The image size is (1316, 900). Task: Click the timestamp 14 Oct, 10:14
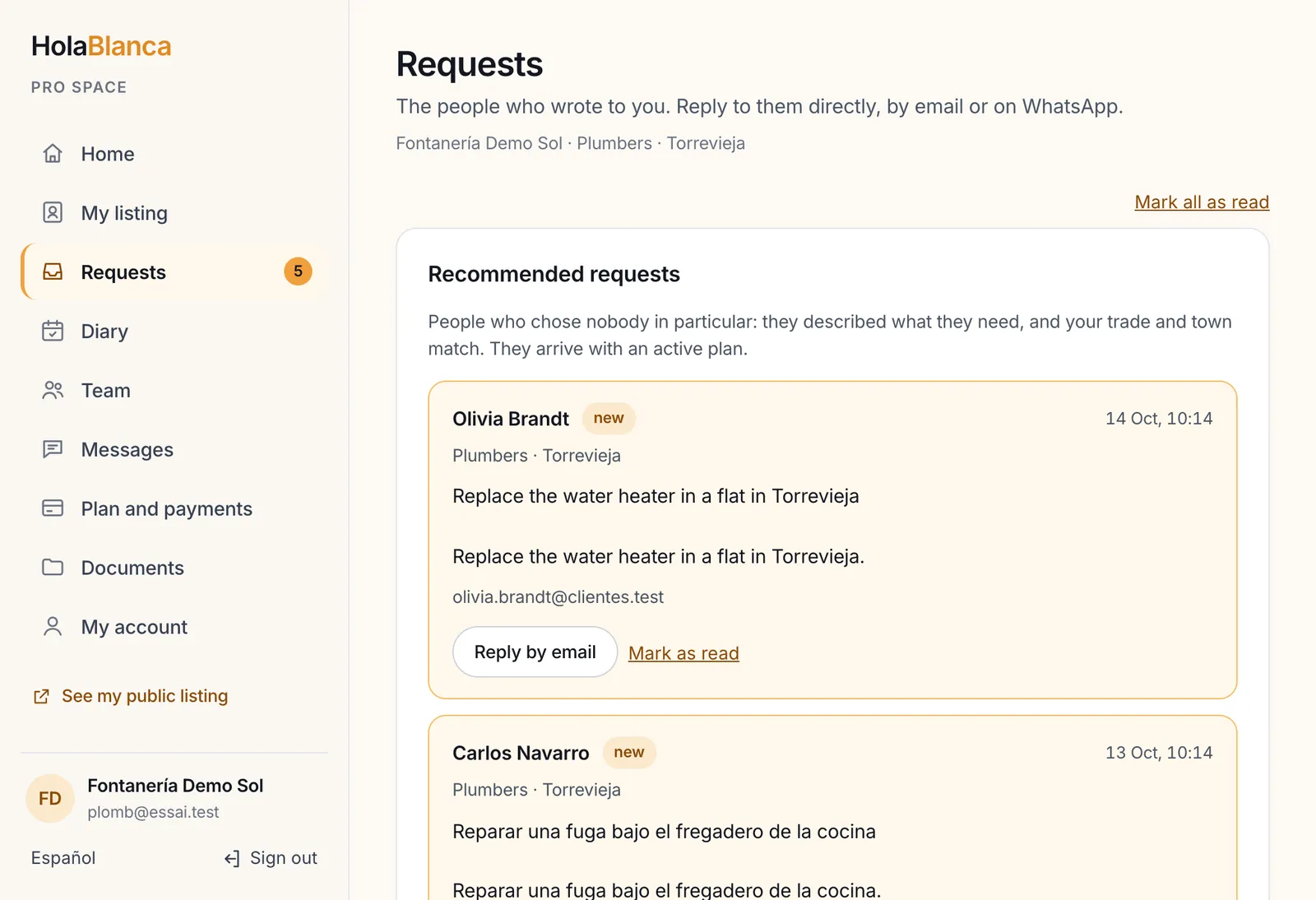point(1159,419)
